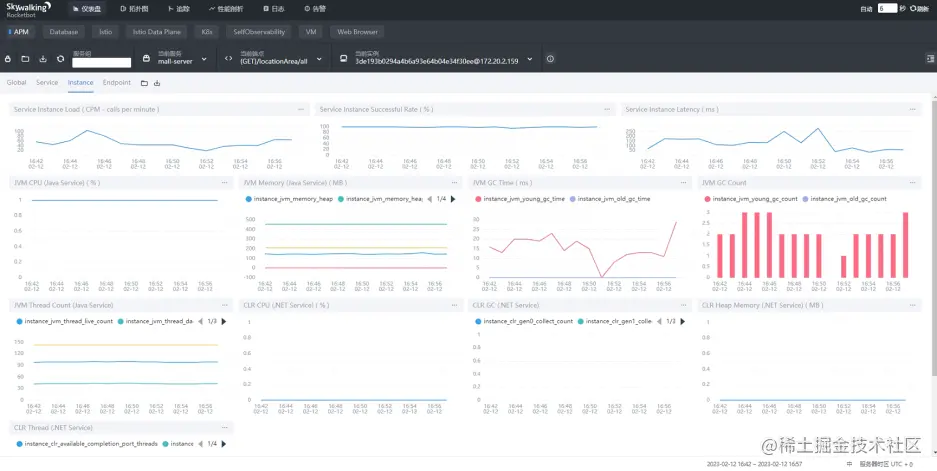Click the download icon in the dark toolbar
The height and width of the screenshot is (471, 937).
[x=43, y=59]
